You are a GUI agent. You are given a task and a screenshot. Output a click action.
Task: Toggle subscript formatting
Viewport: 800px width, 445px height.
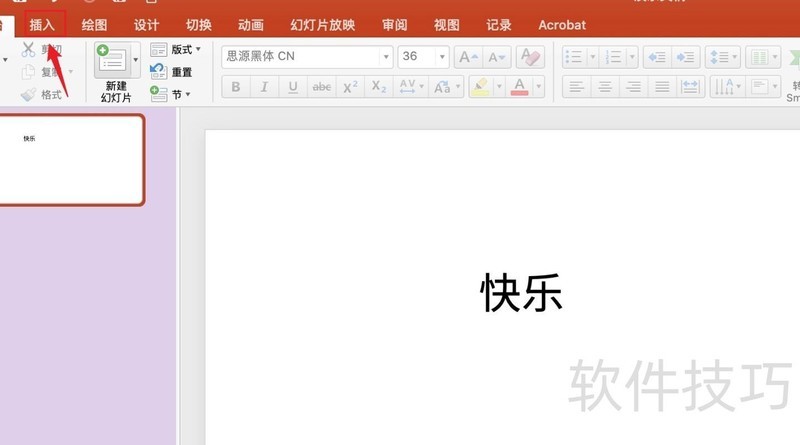pyautogui.click(x=379, y=87)
